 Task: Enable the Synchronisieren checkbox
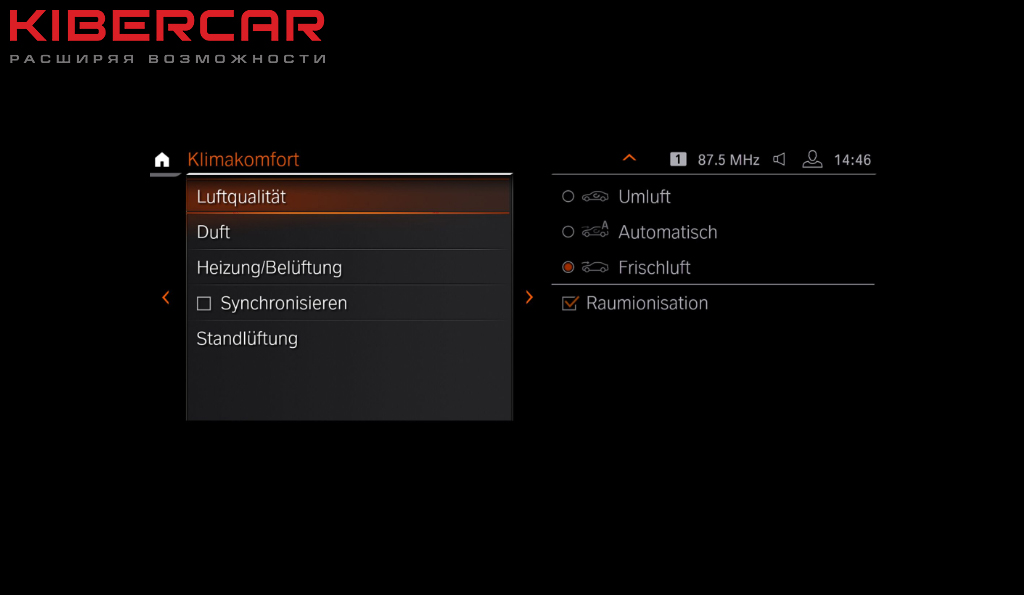click(204, 304)
